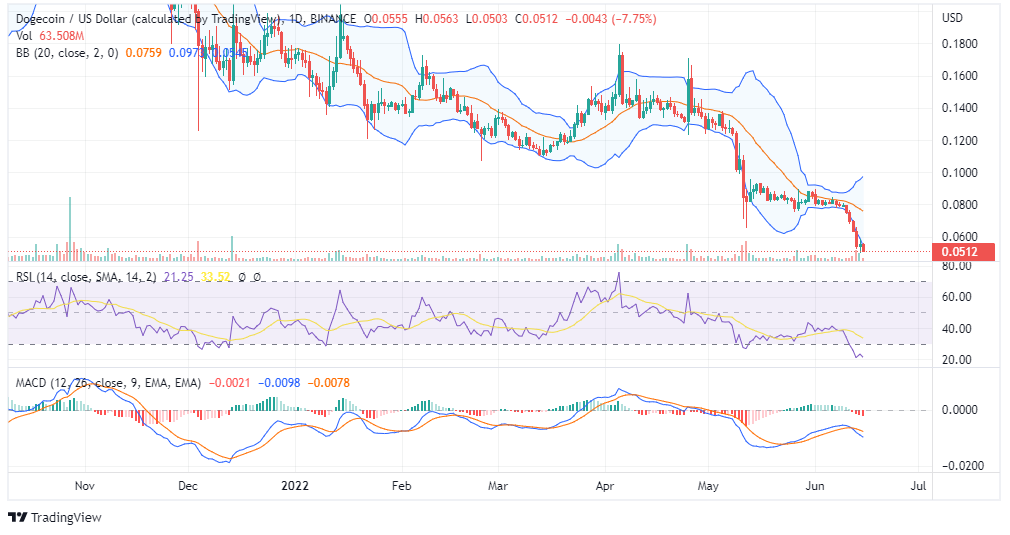Click Nov on the time axis
Screen dimensions: 1010x535
pos(84,485)
